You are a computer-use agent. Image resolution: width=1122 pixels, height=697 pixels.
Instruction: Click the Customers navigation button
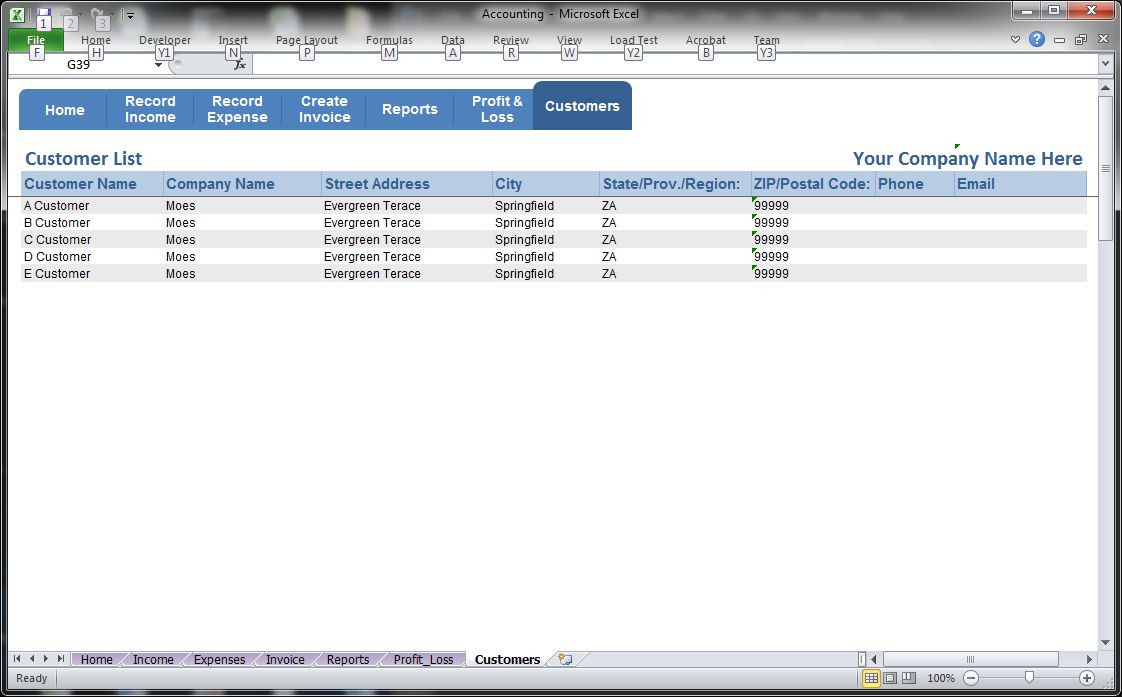click(x=582, y=106)
